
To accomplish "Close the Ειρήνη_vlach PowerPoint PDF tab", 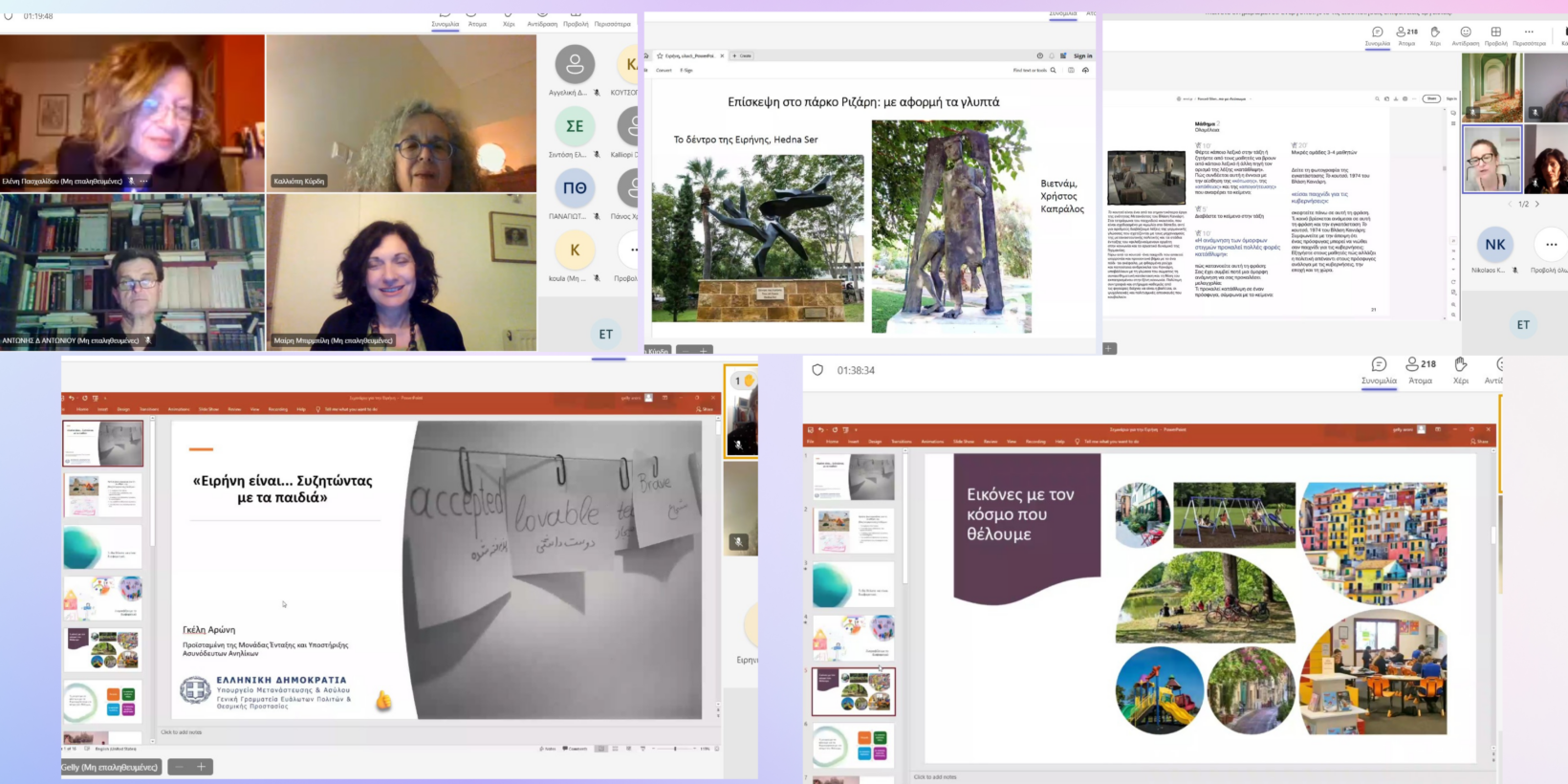I will pyautogui.click(x=722, y=55).
